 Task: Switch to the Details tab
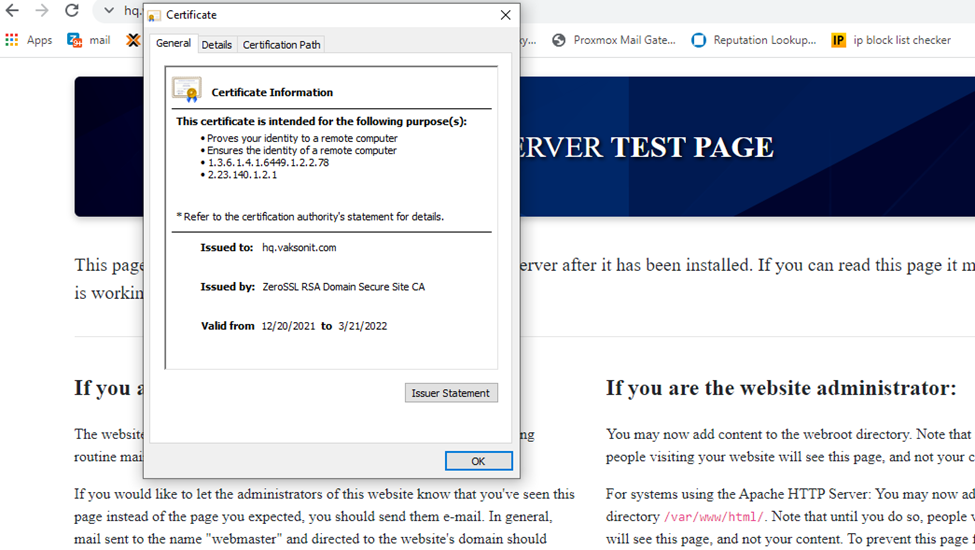pos(216,45)
